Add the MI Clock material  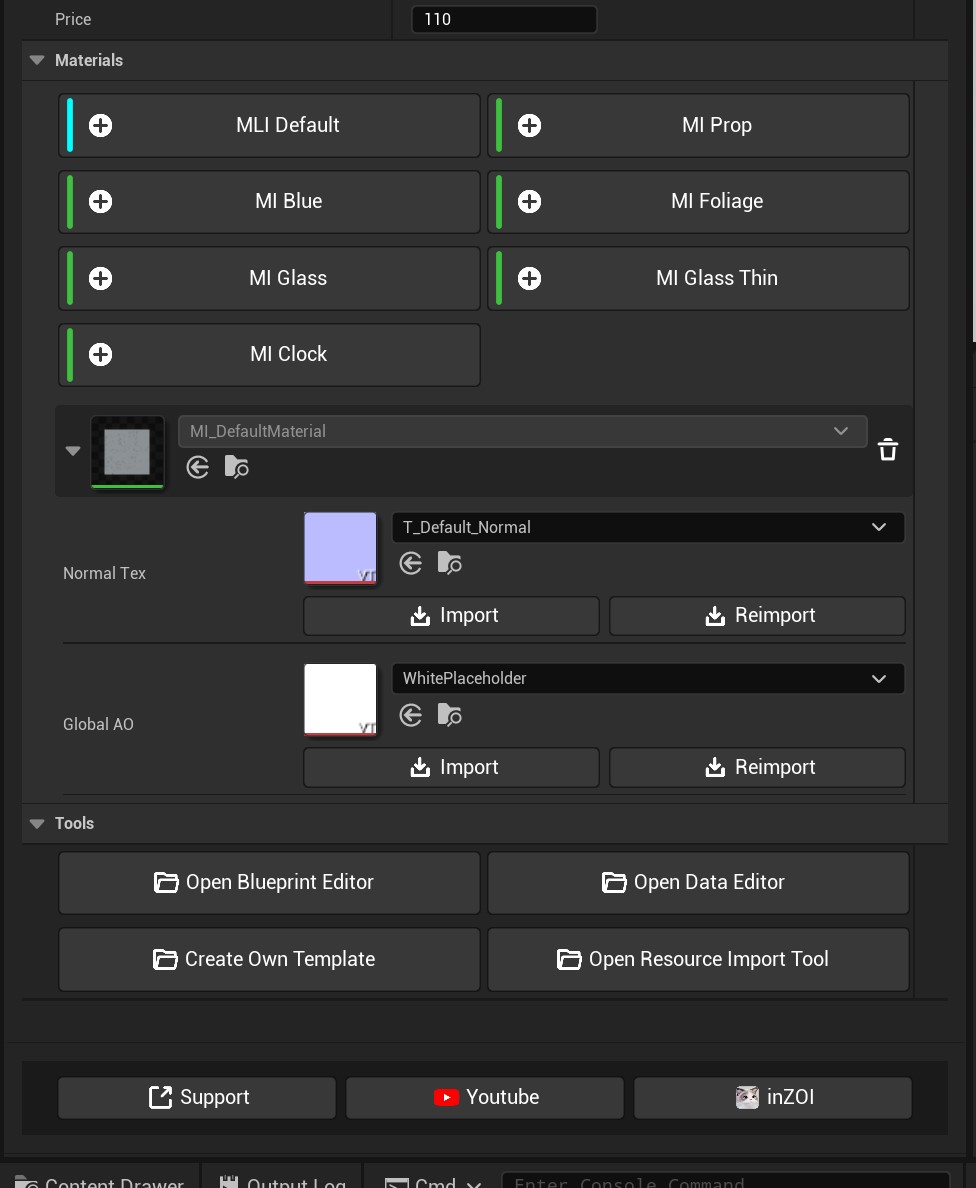[x=269, y=355]
